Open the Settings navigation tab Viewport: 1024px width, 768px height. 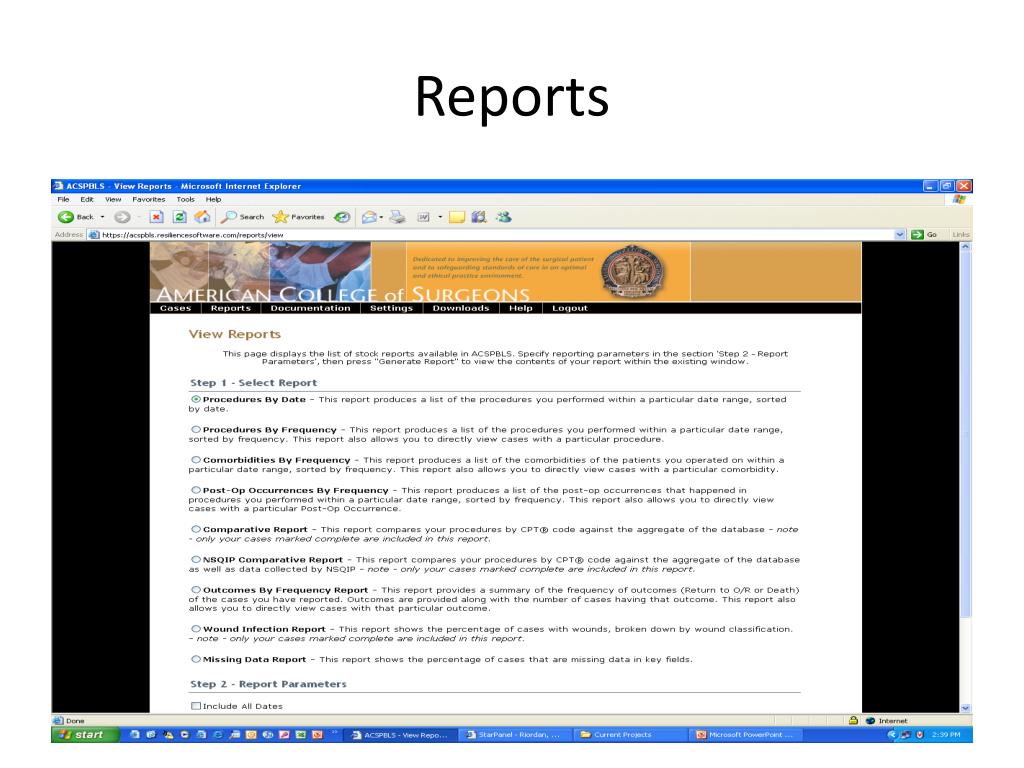(x=391, y=308)
